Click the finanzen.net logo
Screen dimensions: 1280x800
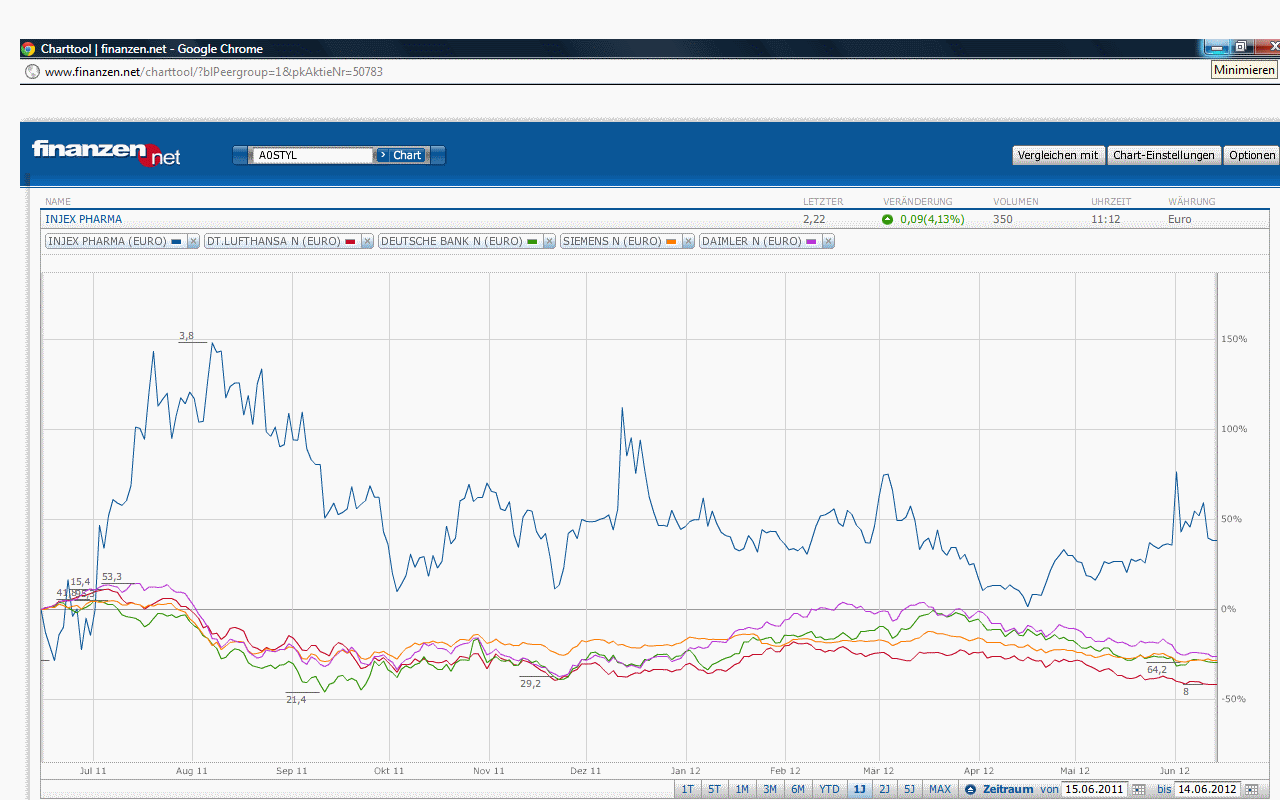point(106,152)
